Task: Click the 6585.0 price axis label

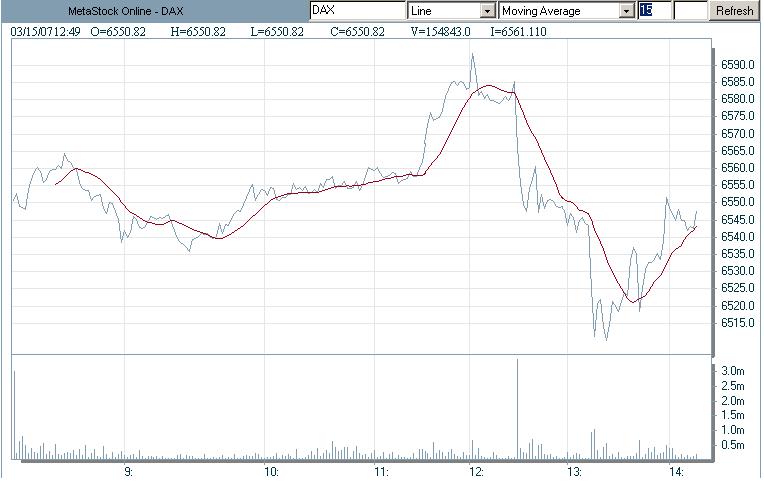Action: click(x=738, y=82)
